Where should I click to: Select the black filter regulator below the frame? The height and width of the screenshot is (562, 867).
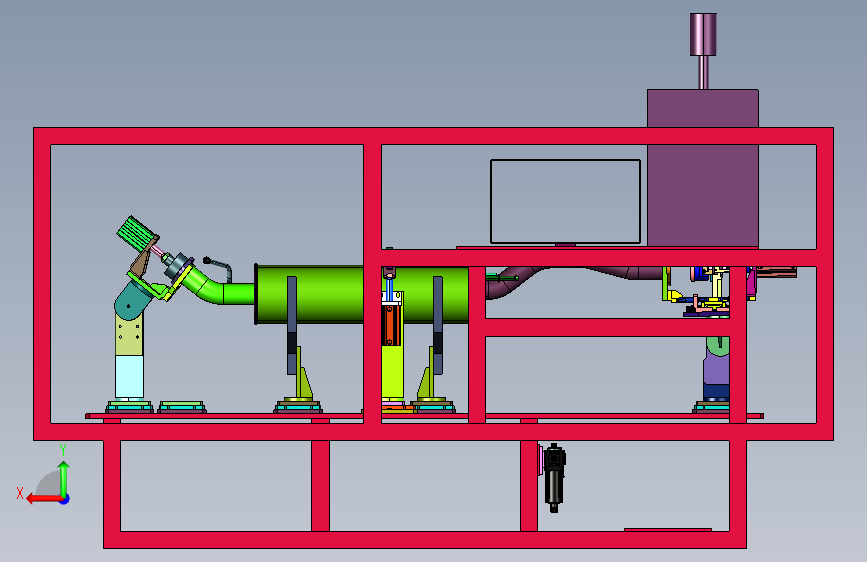(x=554, y=478)
